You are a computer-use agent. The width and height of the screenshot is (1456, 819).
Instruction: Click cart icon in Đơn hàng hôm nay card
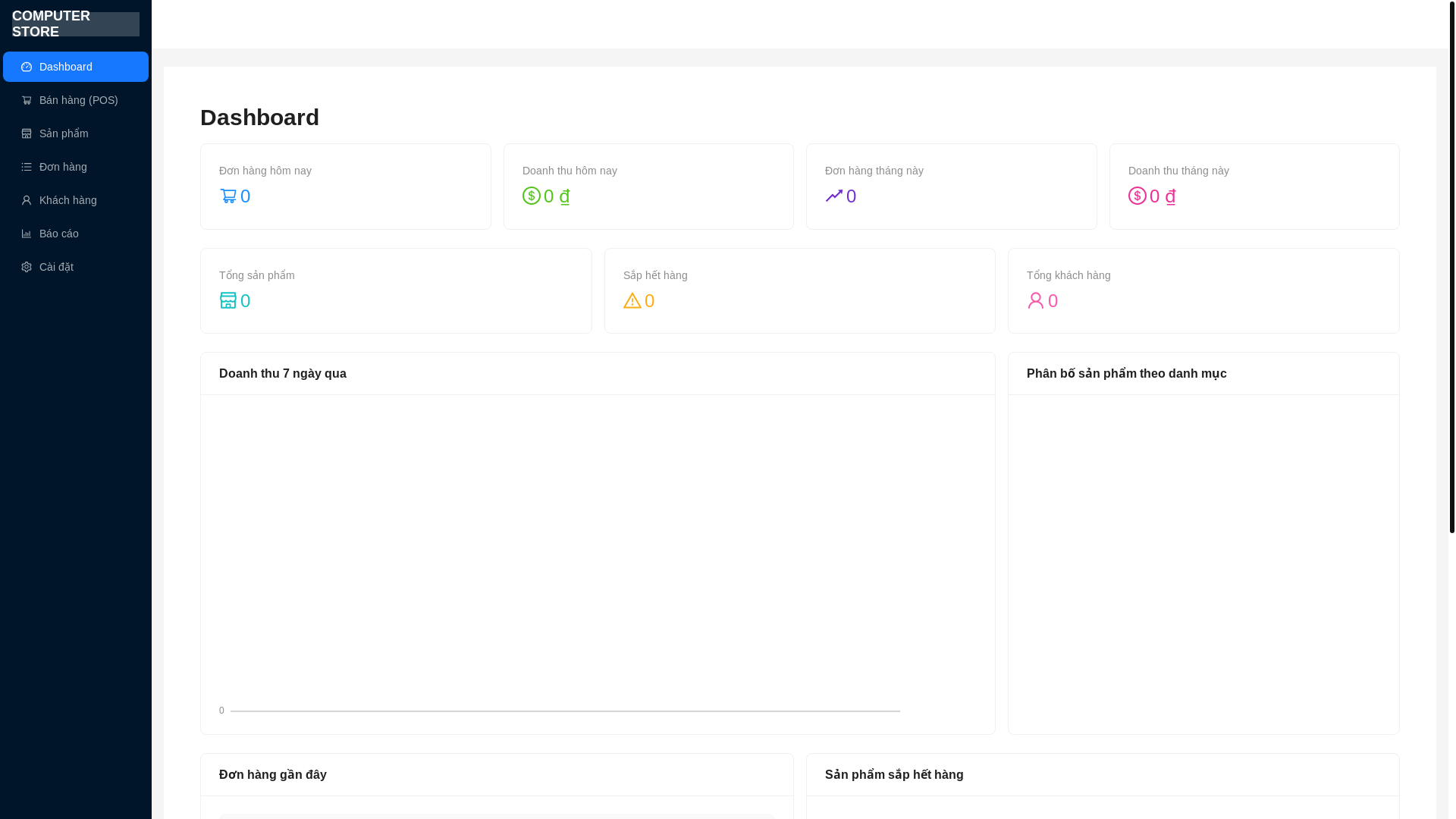click(x=228, y=196)
